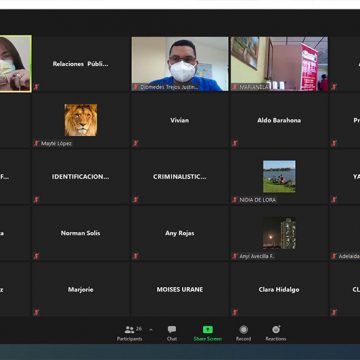Open the Chat panel

pos(172,333)
